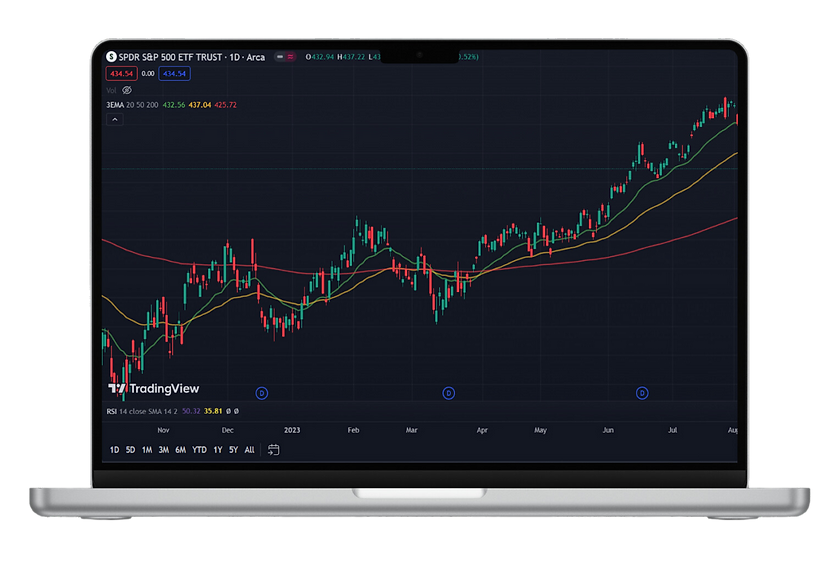
Task: Click the high price H437.22 value
Action: (351, 57)
